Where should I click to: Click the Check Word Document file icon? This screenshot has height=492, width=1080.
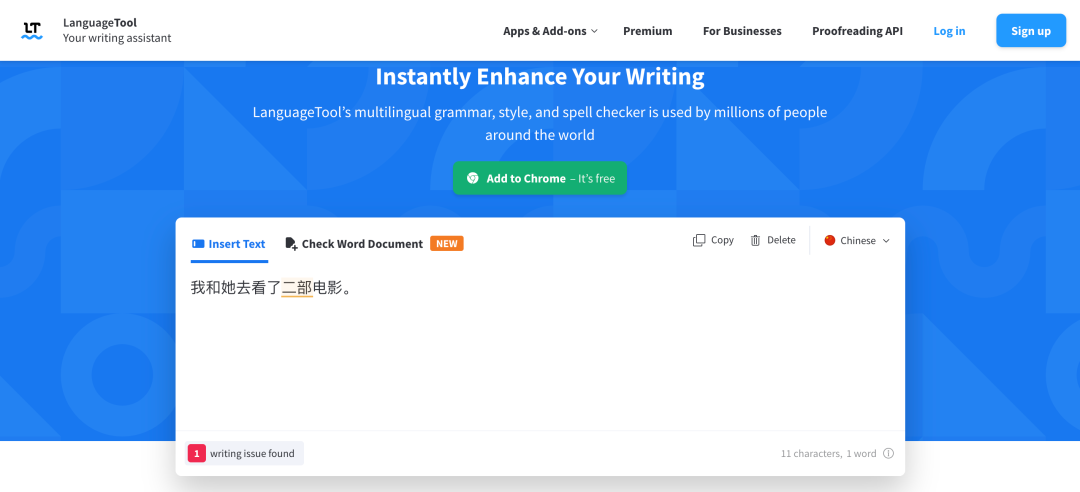(x=291, y=244)
